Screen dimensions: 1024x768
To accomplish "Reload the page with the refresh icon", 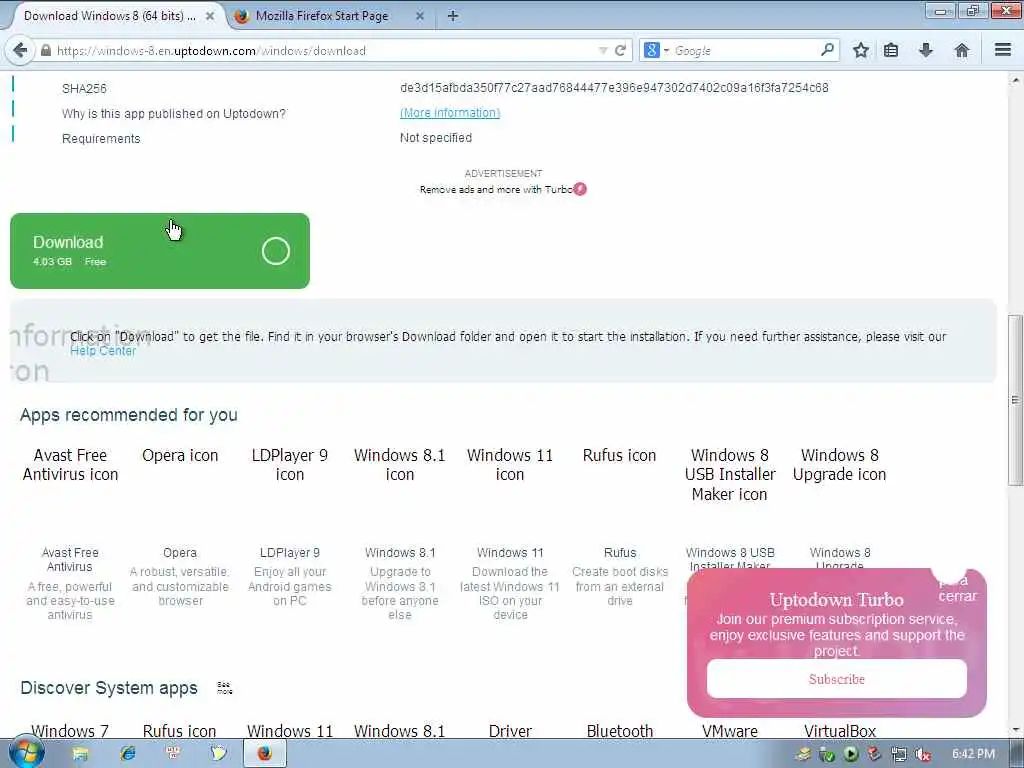I will click(620, 50).
